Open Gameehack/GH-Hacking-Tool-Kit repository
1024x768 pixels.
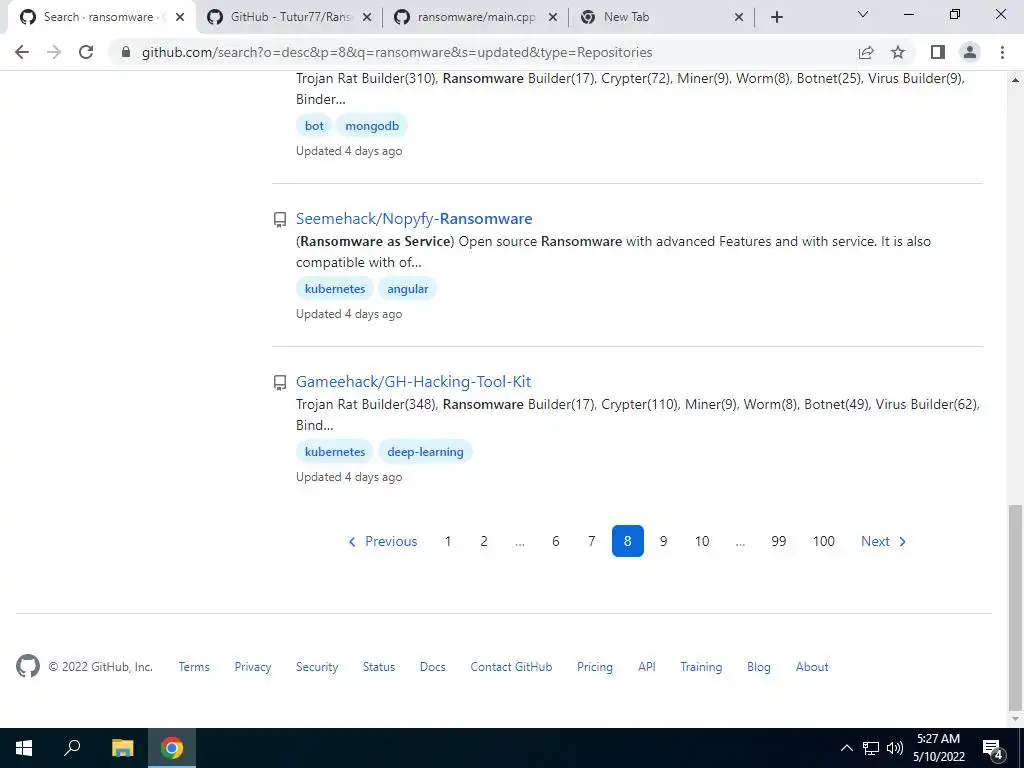click(413, 381)
